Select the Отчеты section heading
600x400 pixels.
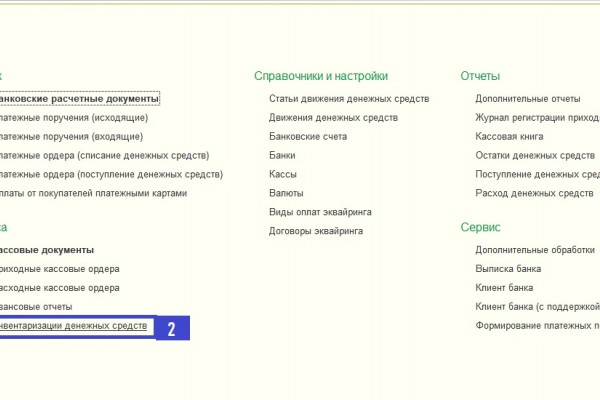coord(480,76)
